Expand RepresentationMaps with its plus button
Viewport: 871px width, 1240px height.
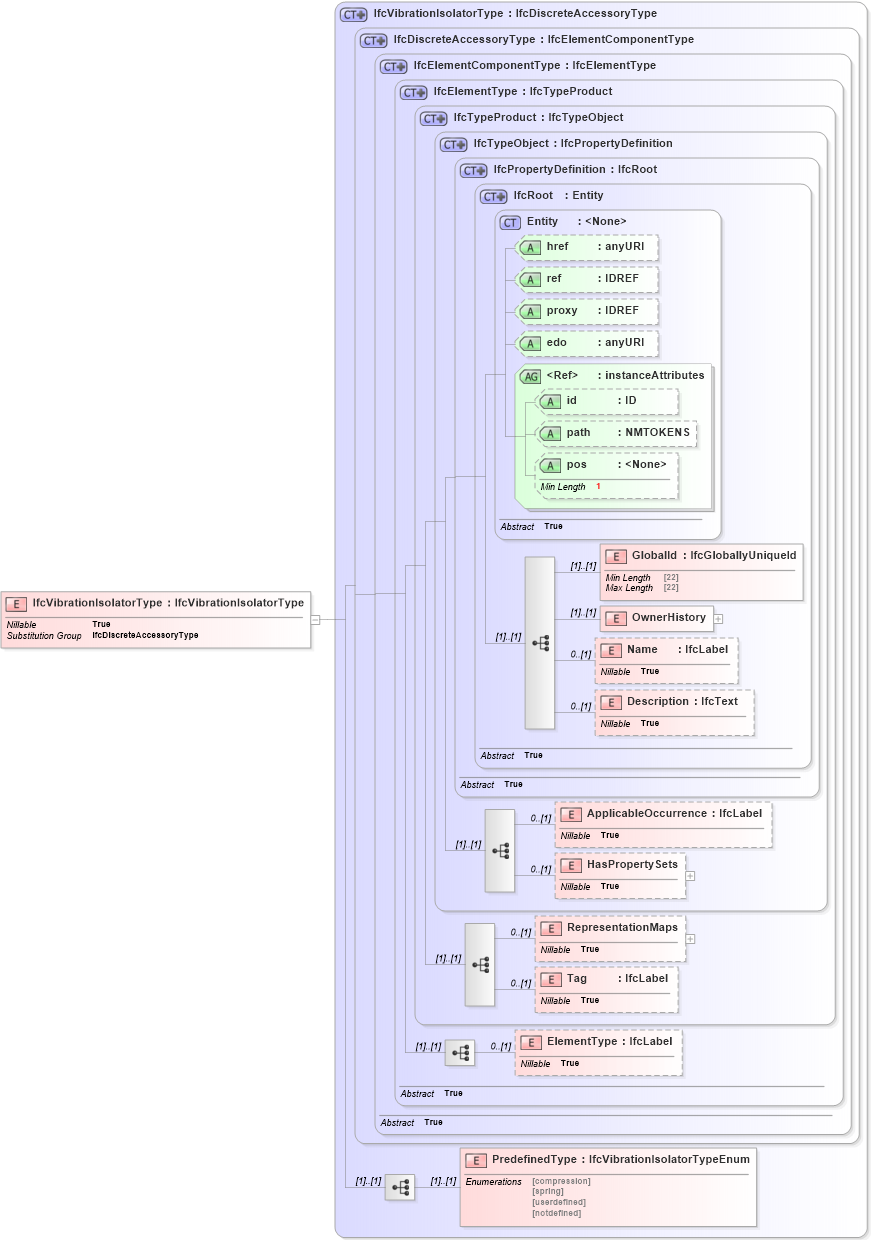coord(688,940)
